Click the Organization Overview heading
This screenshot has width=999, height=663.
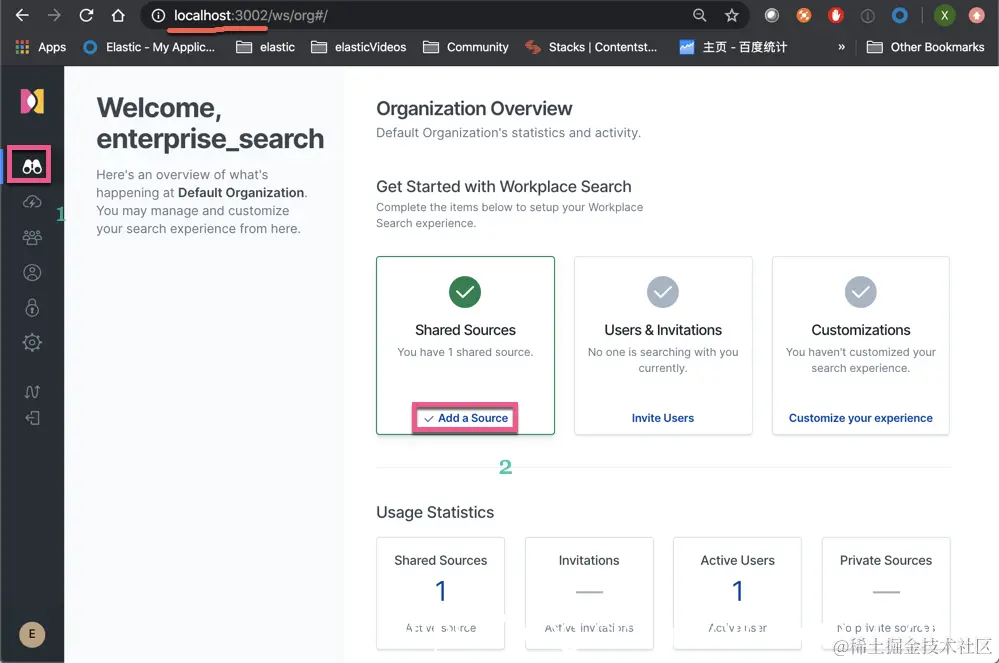click(x=474, y=109)
